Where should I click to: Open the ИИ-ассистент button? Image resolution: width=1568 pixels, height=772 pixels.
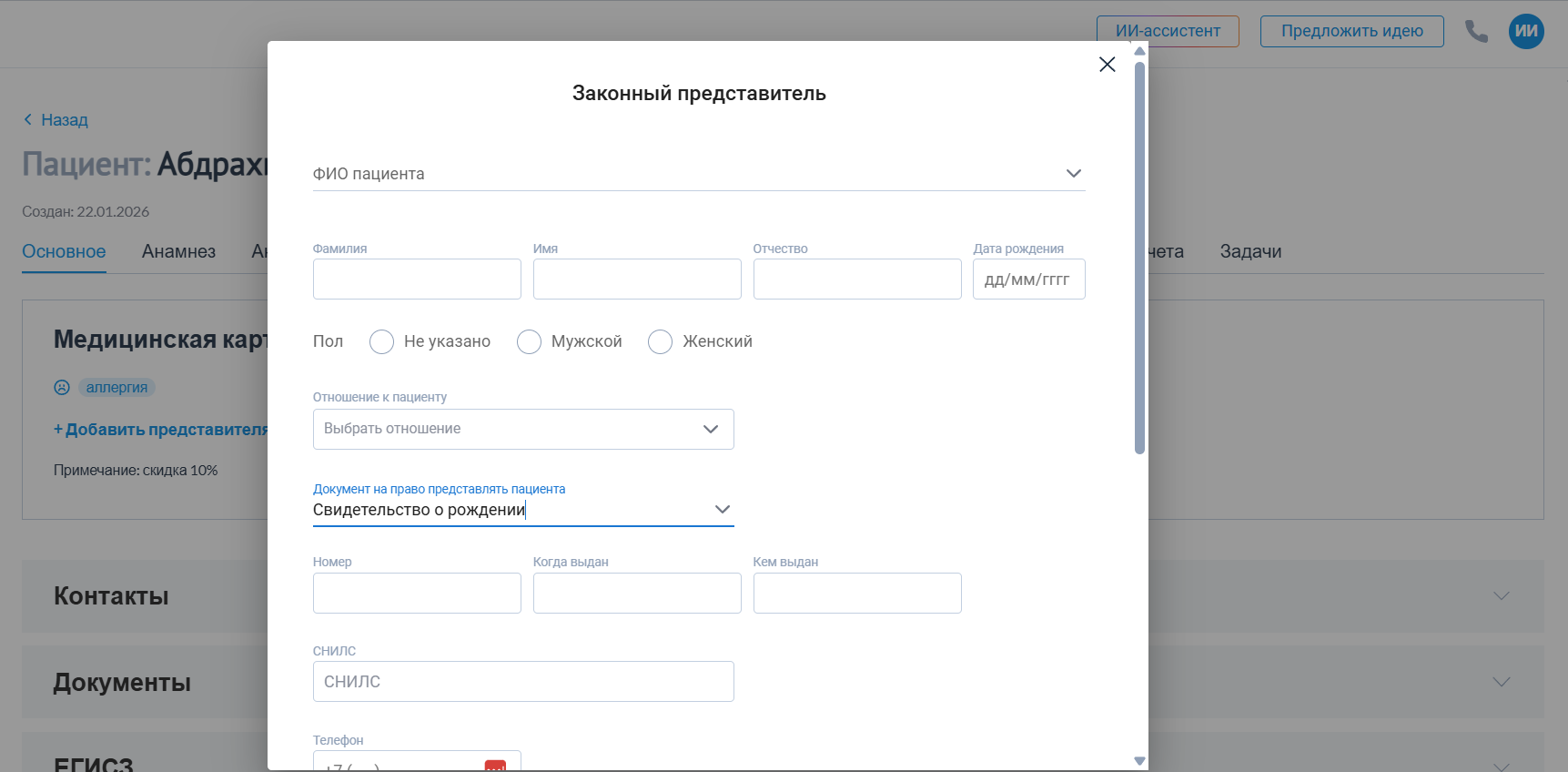pyautogui.click(x=1168, y=31)
